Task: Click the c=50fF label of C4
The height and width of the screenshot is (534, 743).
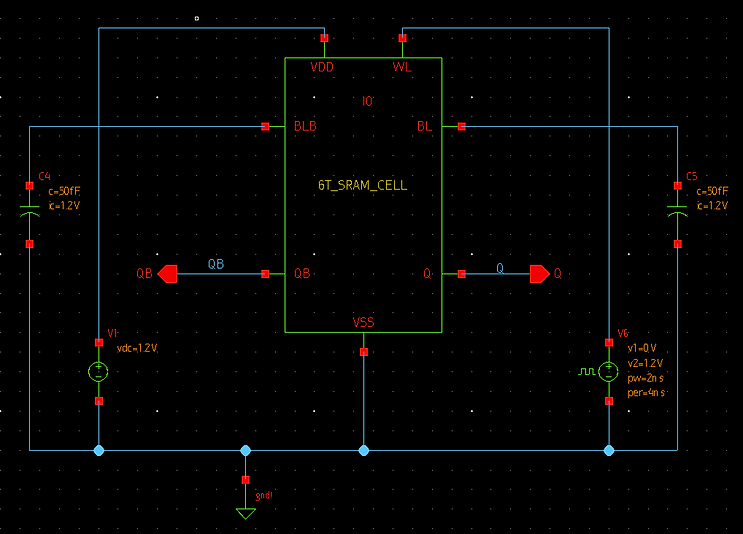Action: pos(64,191)
